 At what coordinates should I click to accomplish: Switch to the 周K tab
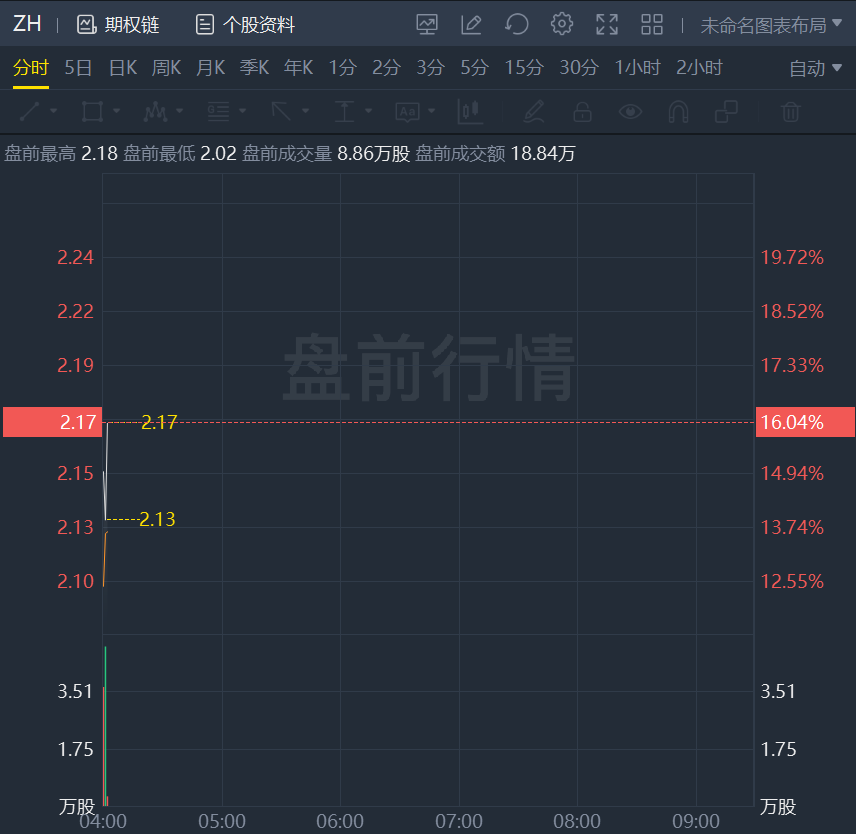pos(167,68)
